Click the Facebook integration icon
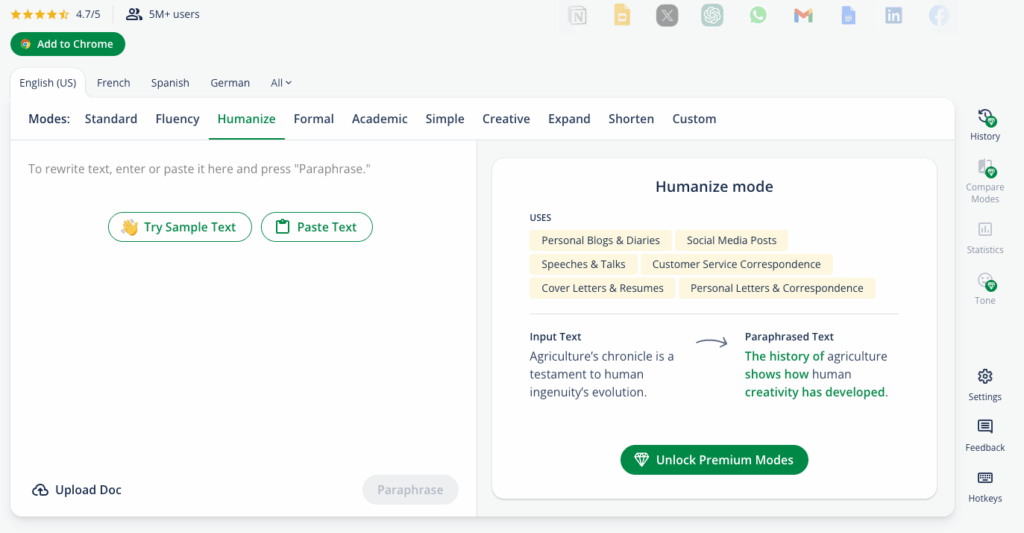 coord(938,16)
